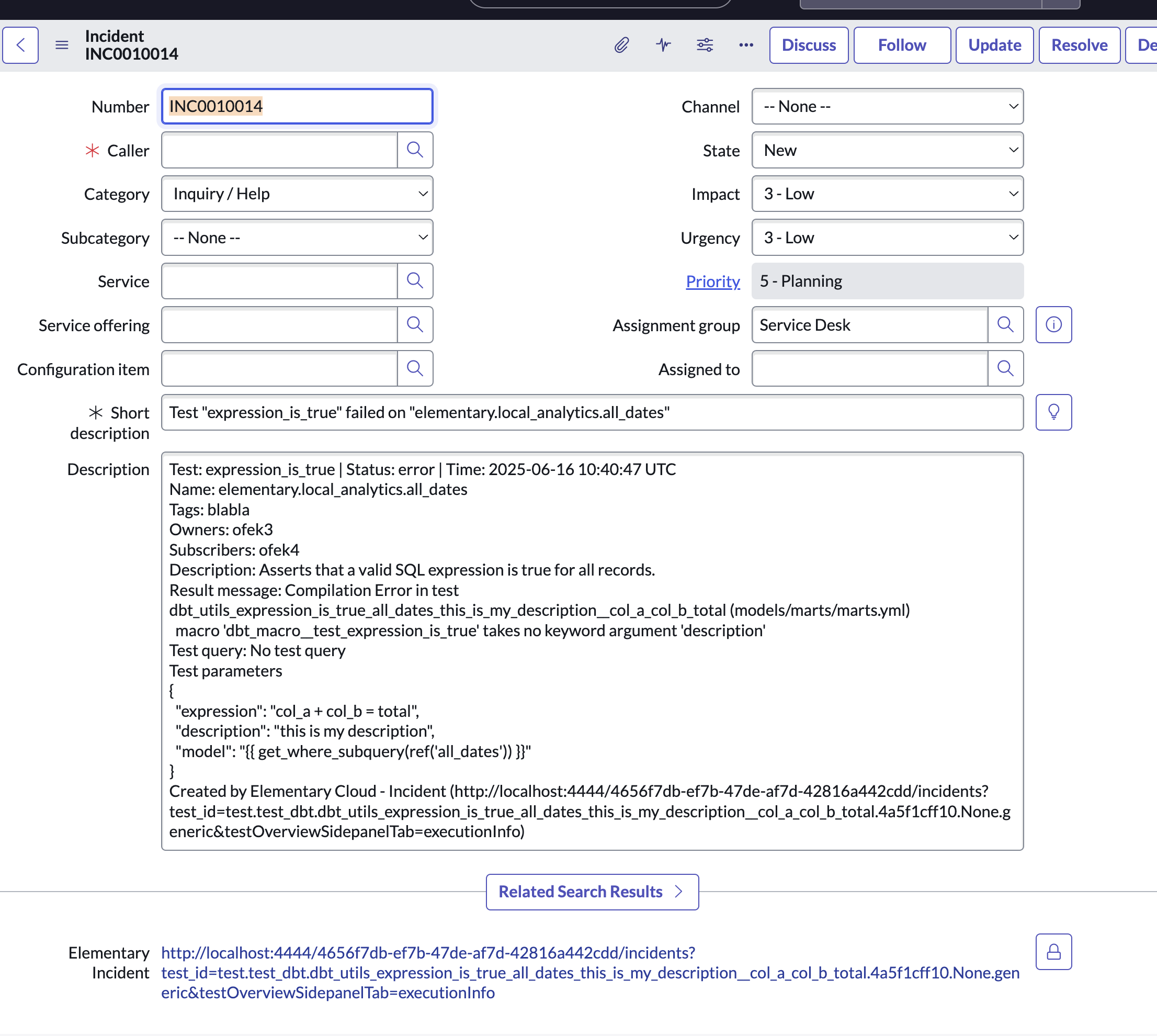Open the form context hamburger menu

click(62, 45)
